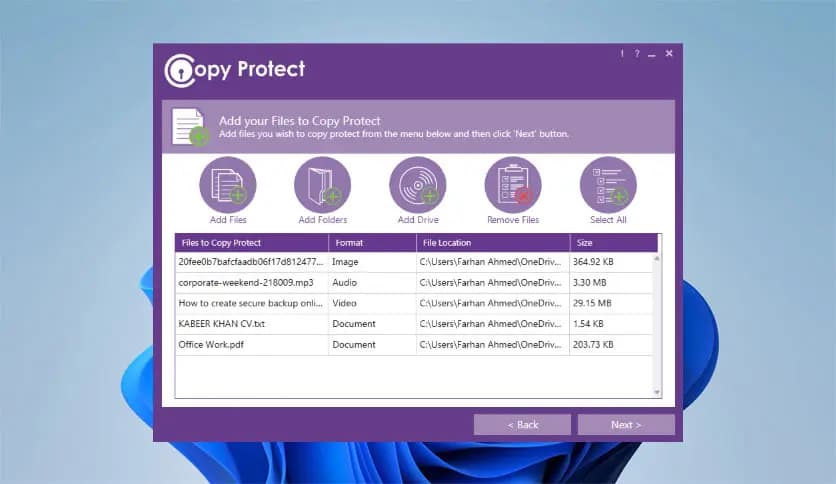This screenshot has width=836, height=484.
Task: Click the document-plus icon in header banner
Action: coord(189,127)
